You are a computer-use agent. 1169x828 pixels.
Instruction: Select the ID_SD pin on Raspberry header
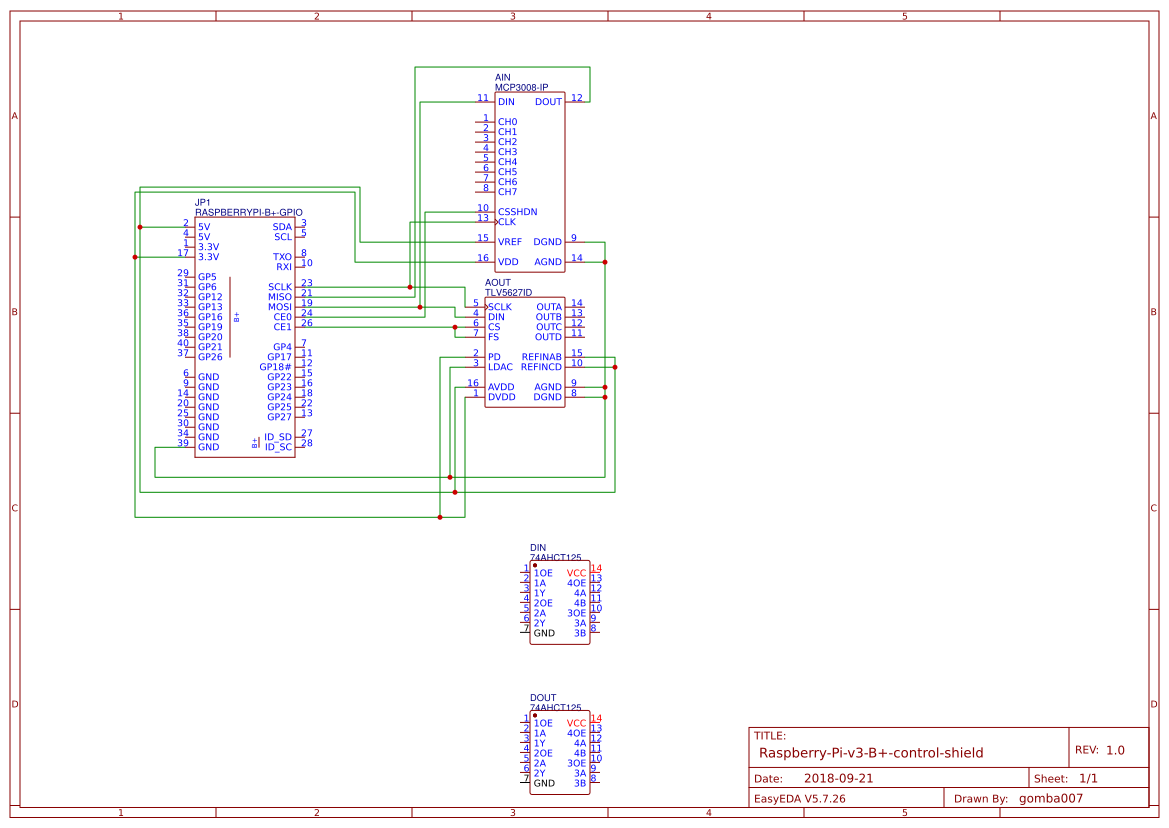278,437
